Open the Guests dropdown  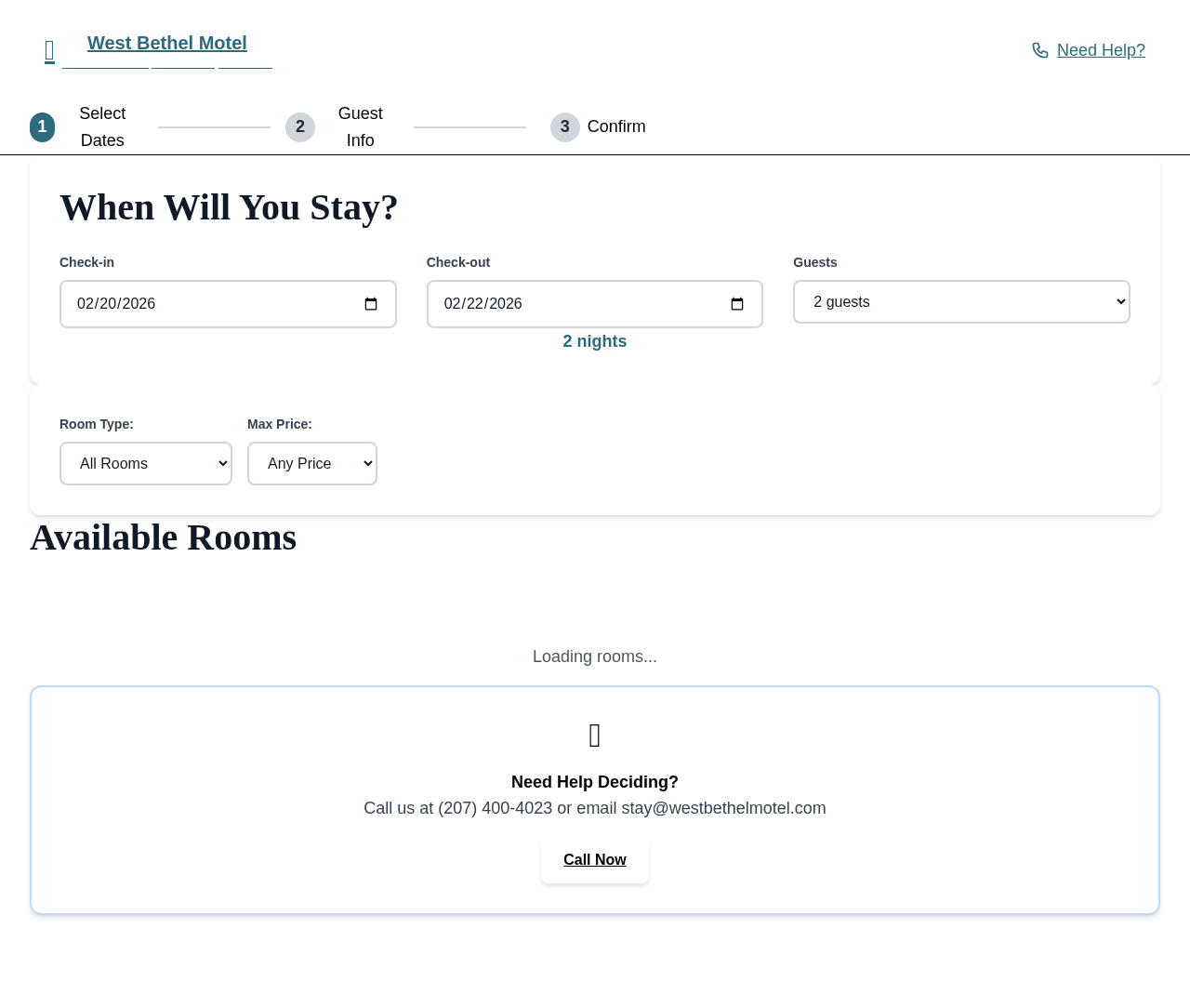[961, 301]
